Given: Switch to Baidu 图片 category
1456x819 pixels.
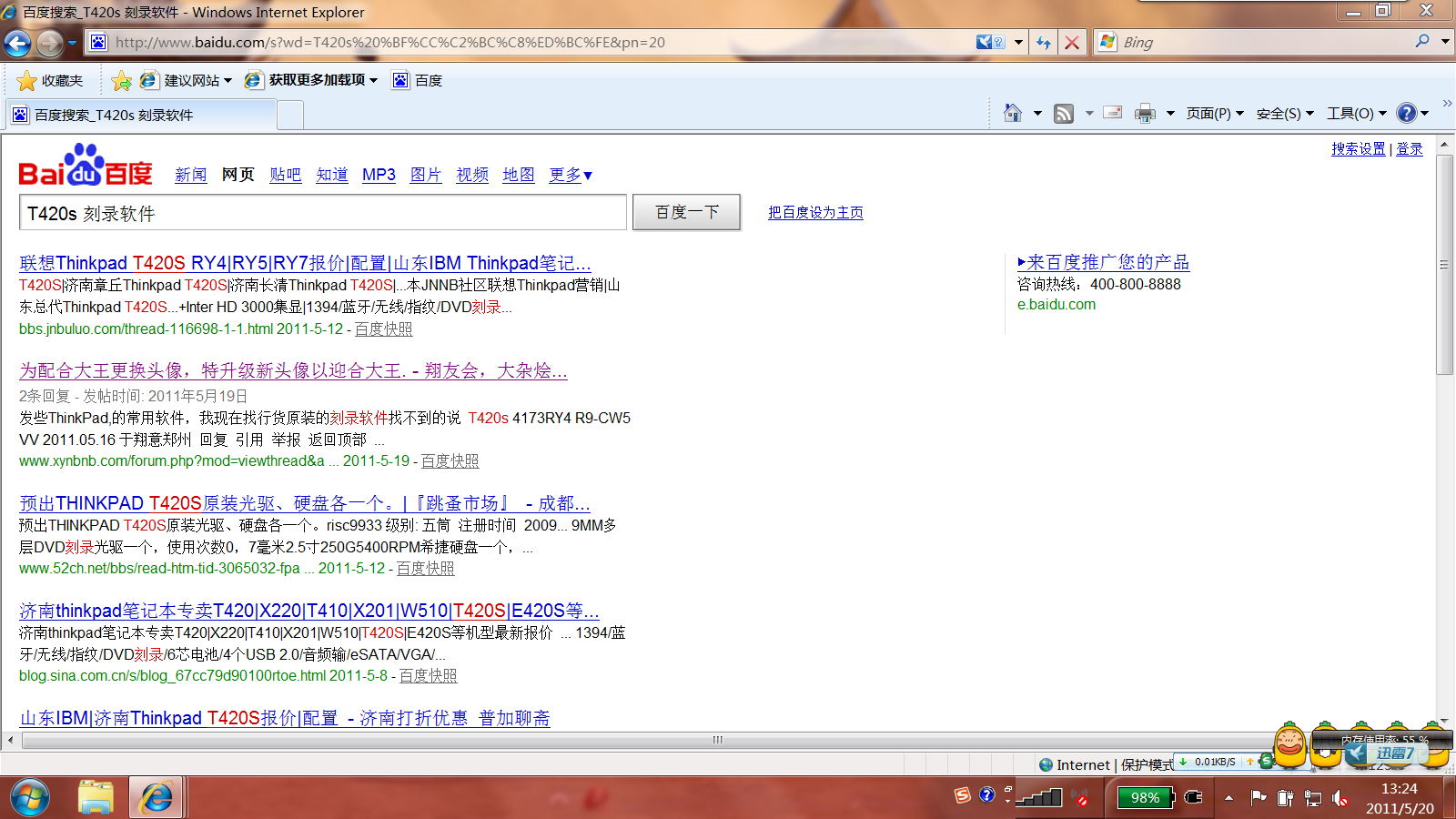Looking at the screenshot, I should click(426, 175).
